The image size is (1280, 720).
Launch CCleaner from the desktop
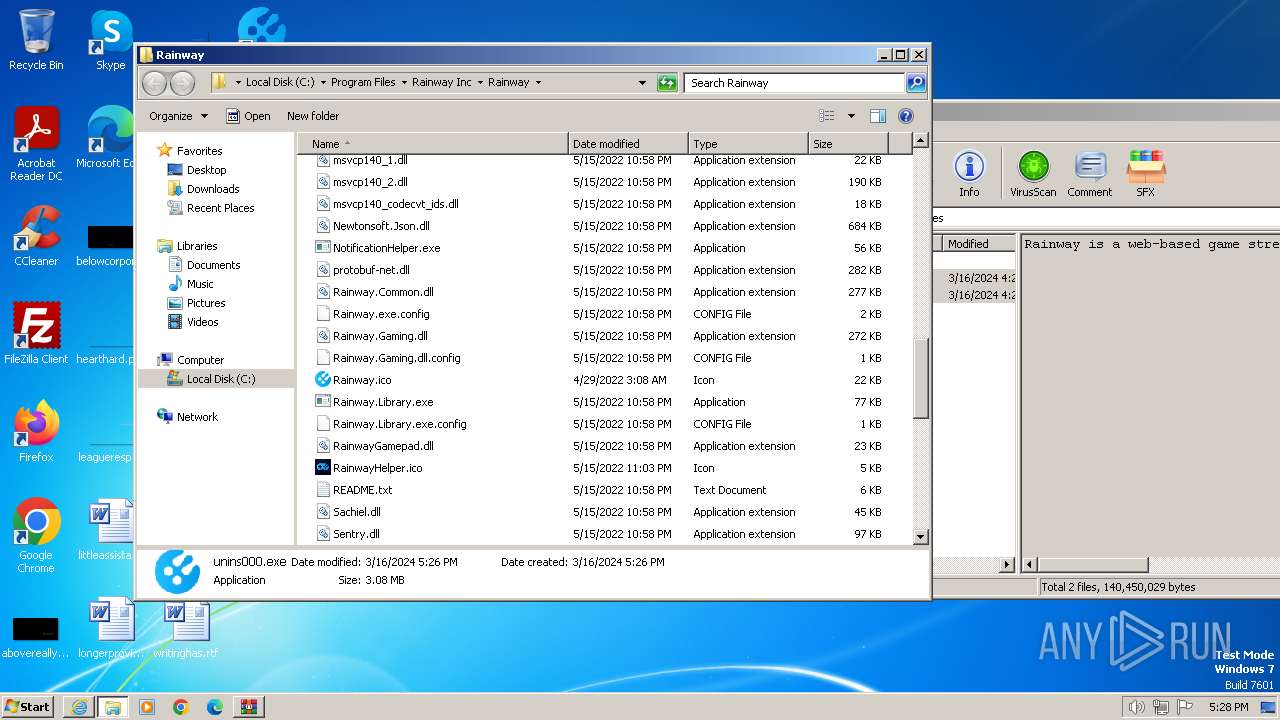point(36,236)
